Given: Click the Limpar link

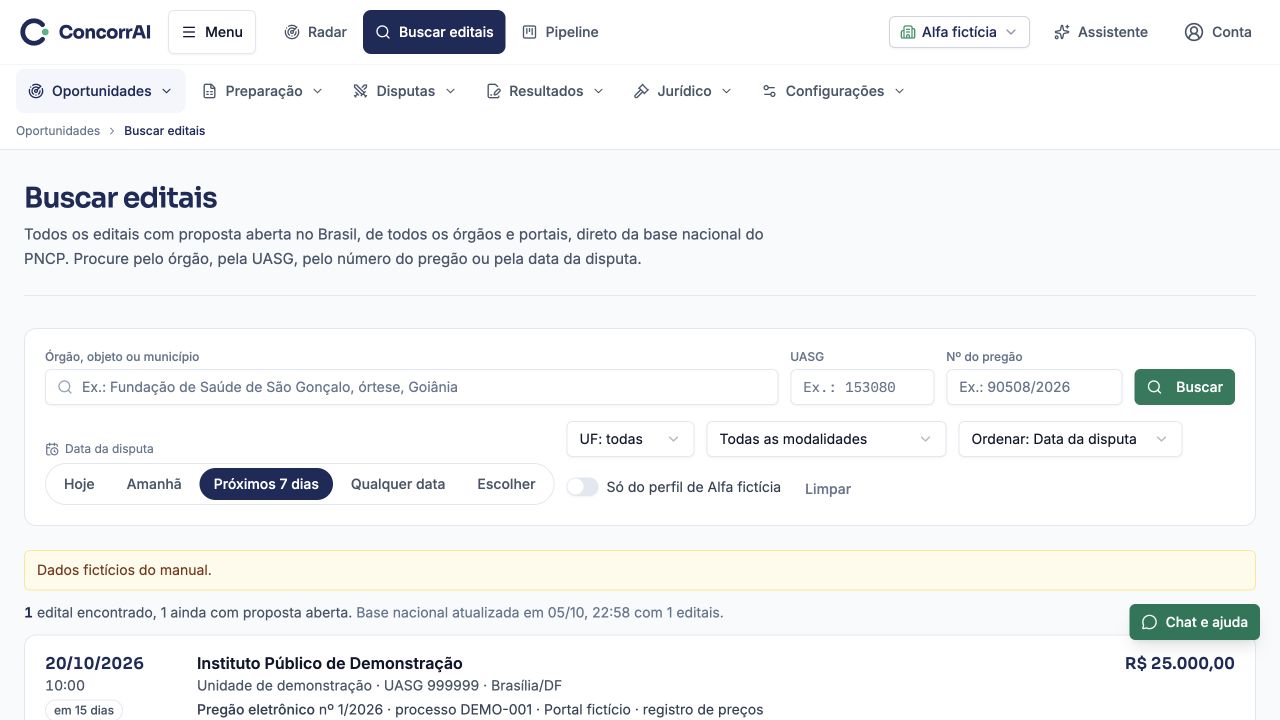Looking at the screenshot, I should [828, 489].
